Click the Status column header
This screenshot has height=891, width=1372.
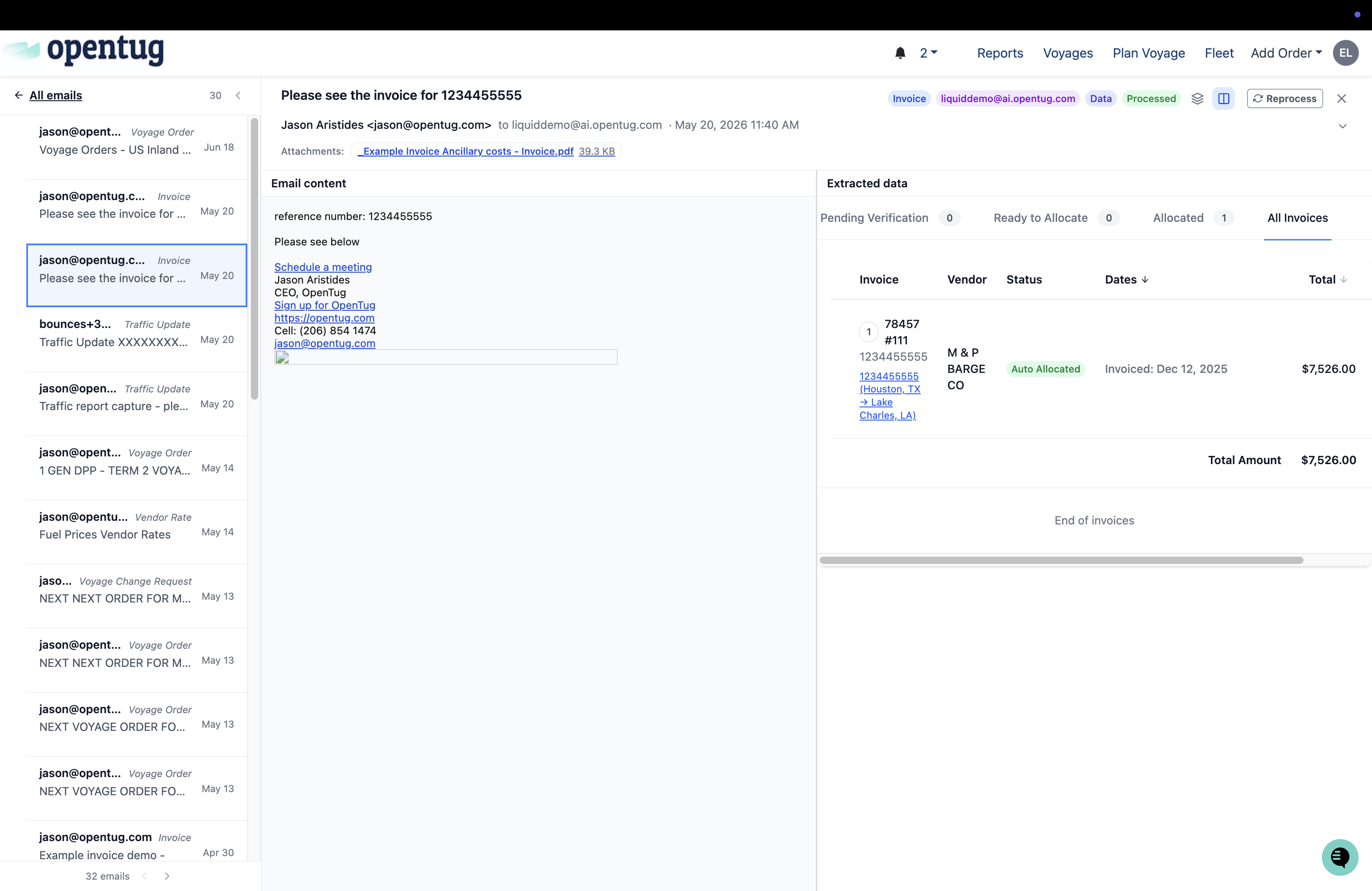point(1024,279)
